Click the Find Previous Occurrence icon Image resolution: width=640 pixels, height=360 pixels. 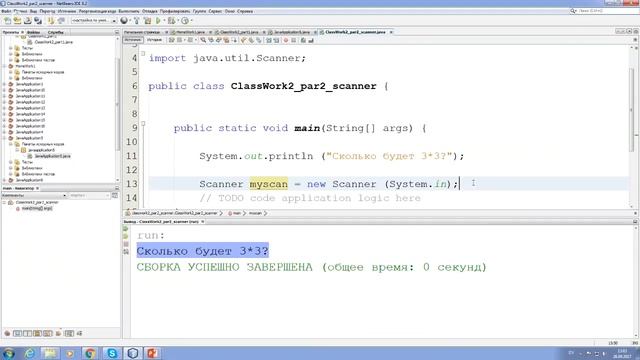coord(211,40)
